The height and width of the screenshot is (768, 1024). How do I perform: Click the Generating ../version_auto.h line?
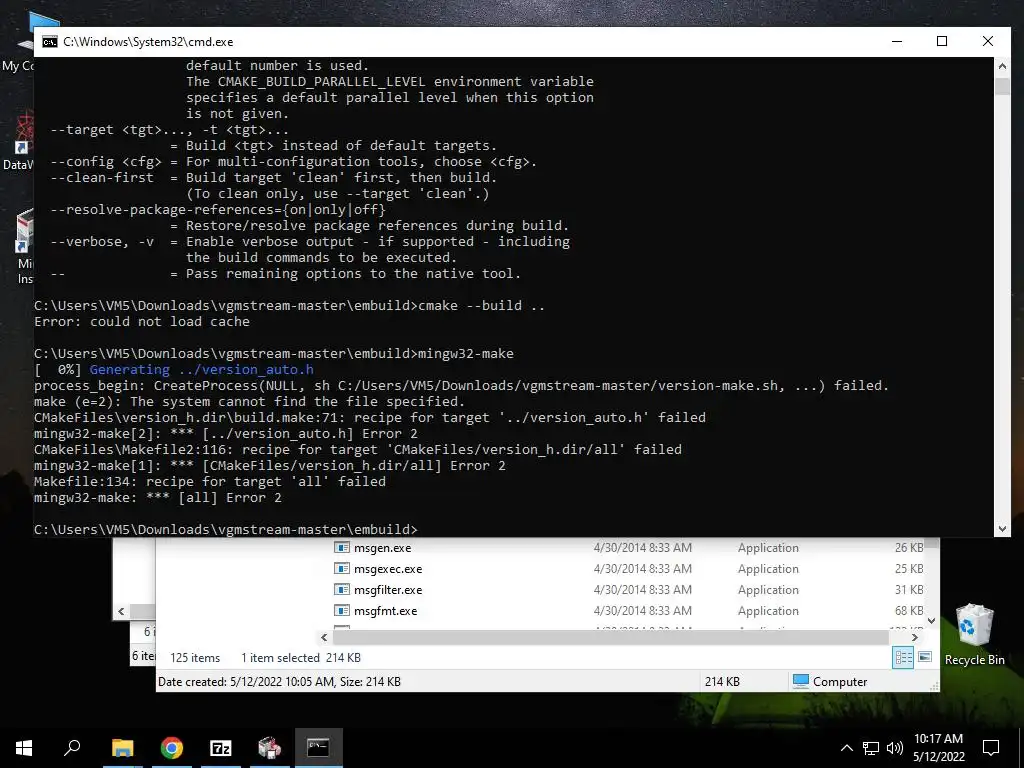tap(202, 370)
